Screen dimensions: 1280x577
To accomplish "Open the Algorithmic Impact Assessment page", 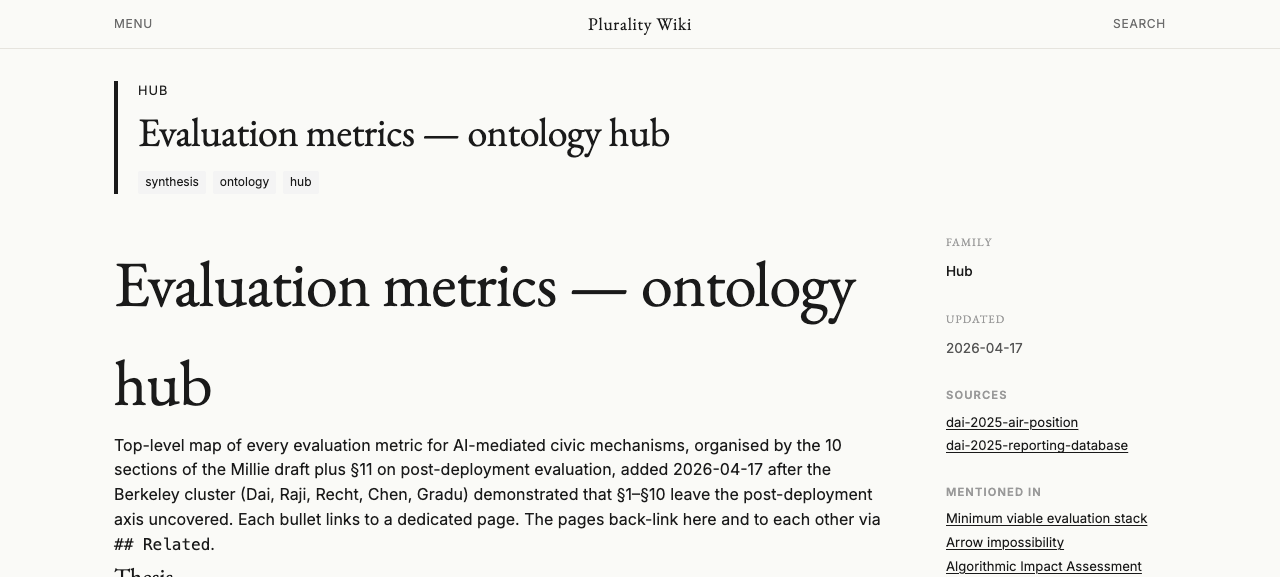I will (x=1044, y=566).
